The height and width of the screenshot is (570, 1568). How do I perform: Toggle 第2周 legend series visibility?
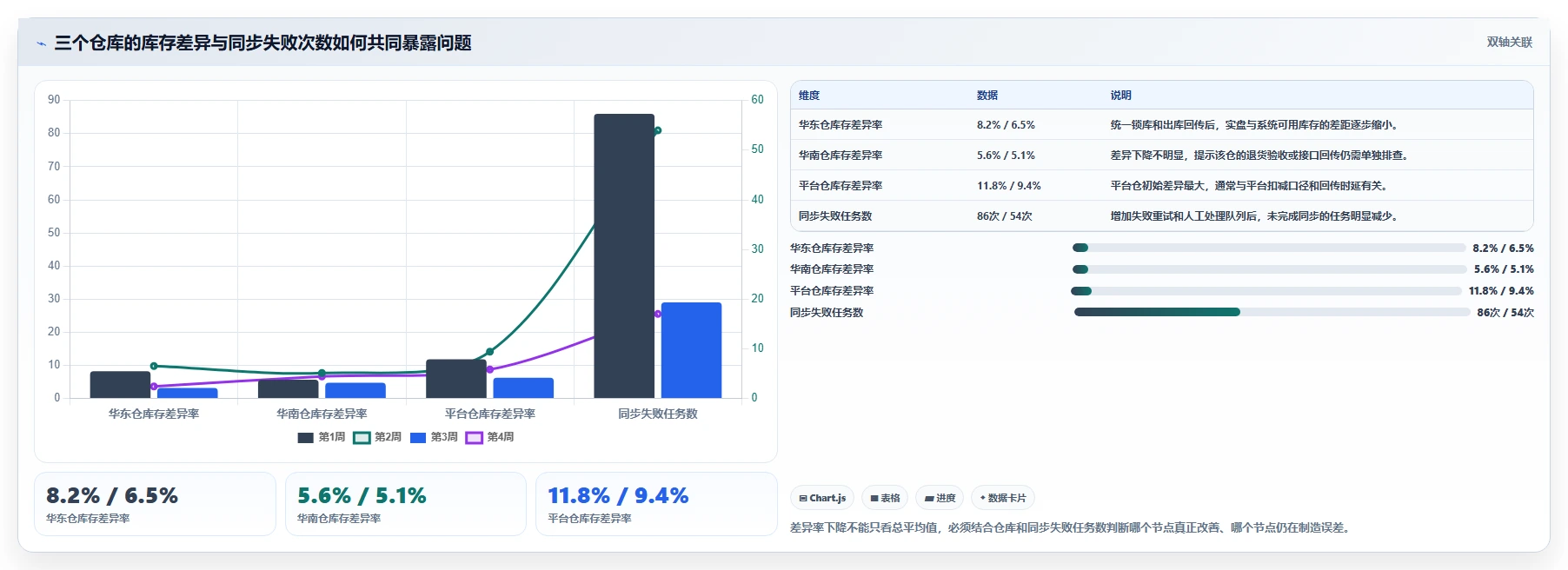[x=377, y=437]
